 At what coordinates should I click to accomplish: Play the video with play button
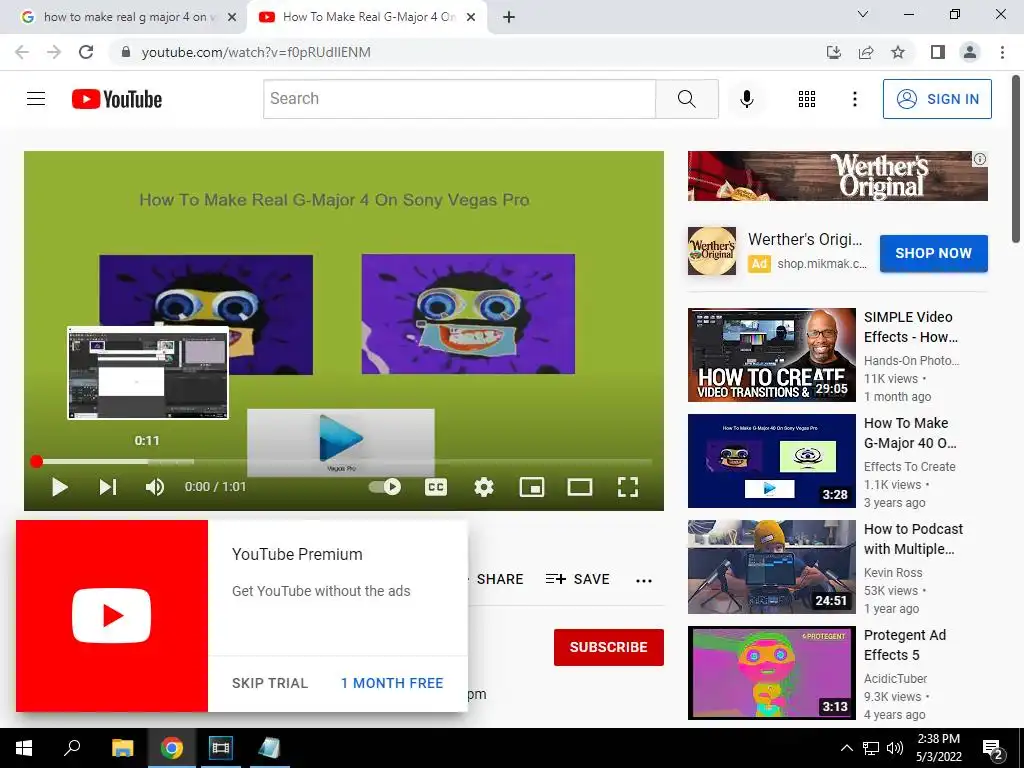pyautogui.click(x=59, y=487)
